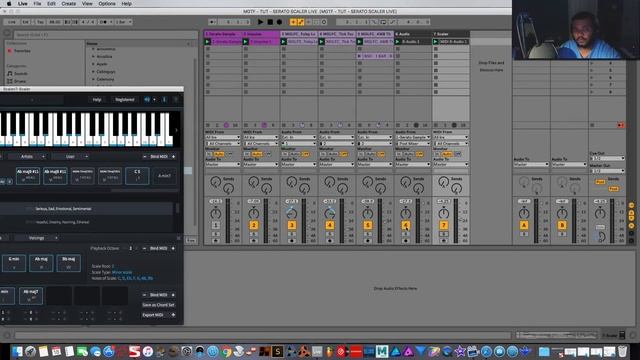640x360 pixels.
Task: Click the Help button in Scaler
Action: click(97, 100)
